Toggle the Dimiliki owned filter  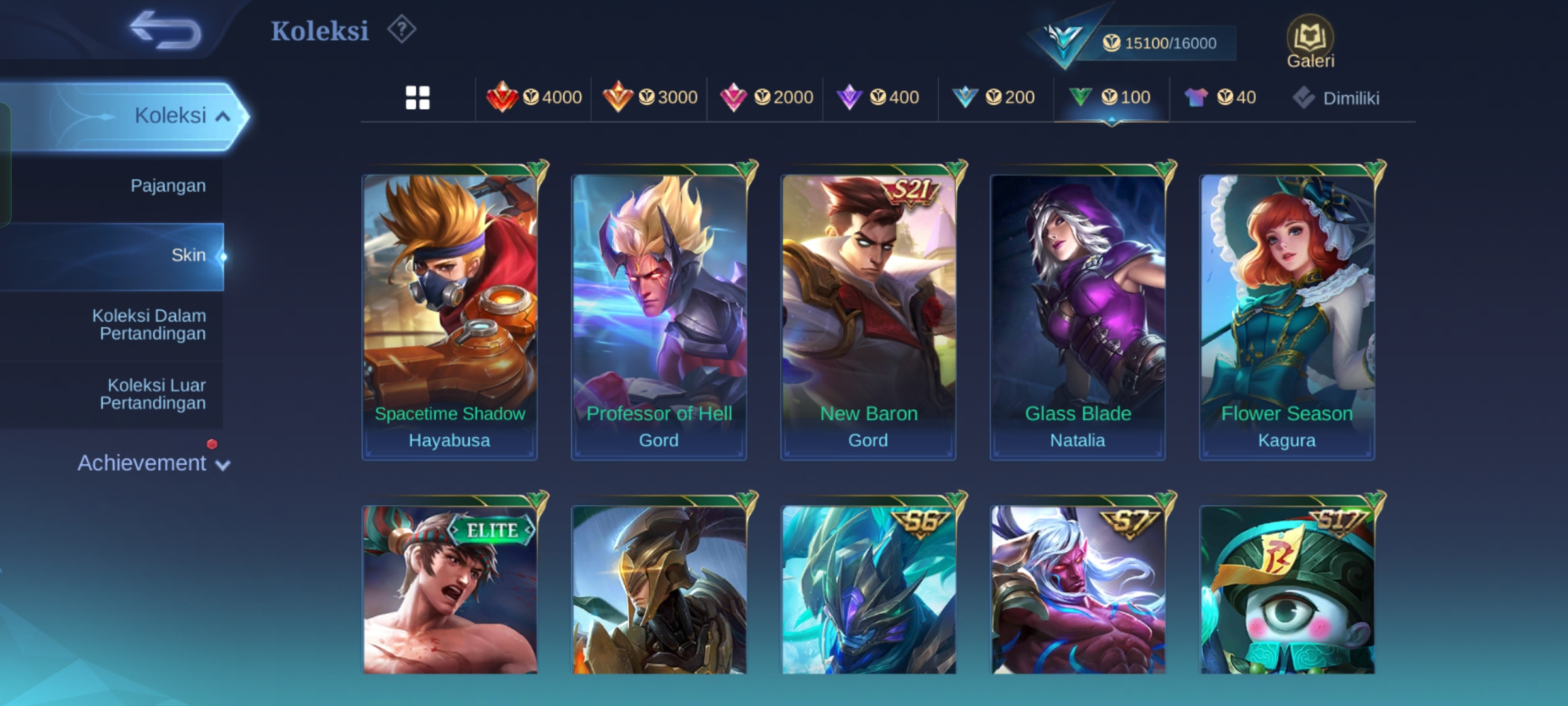[1335, 98]
